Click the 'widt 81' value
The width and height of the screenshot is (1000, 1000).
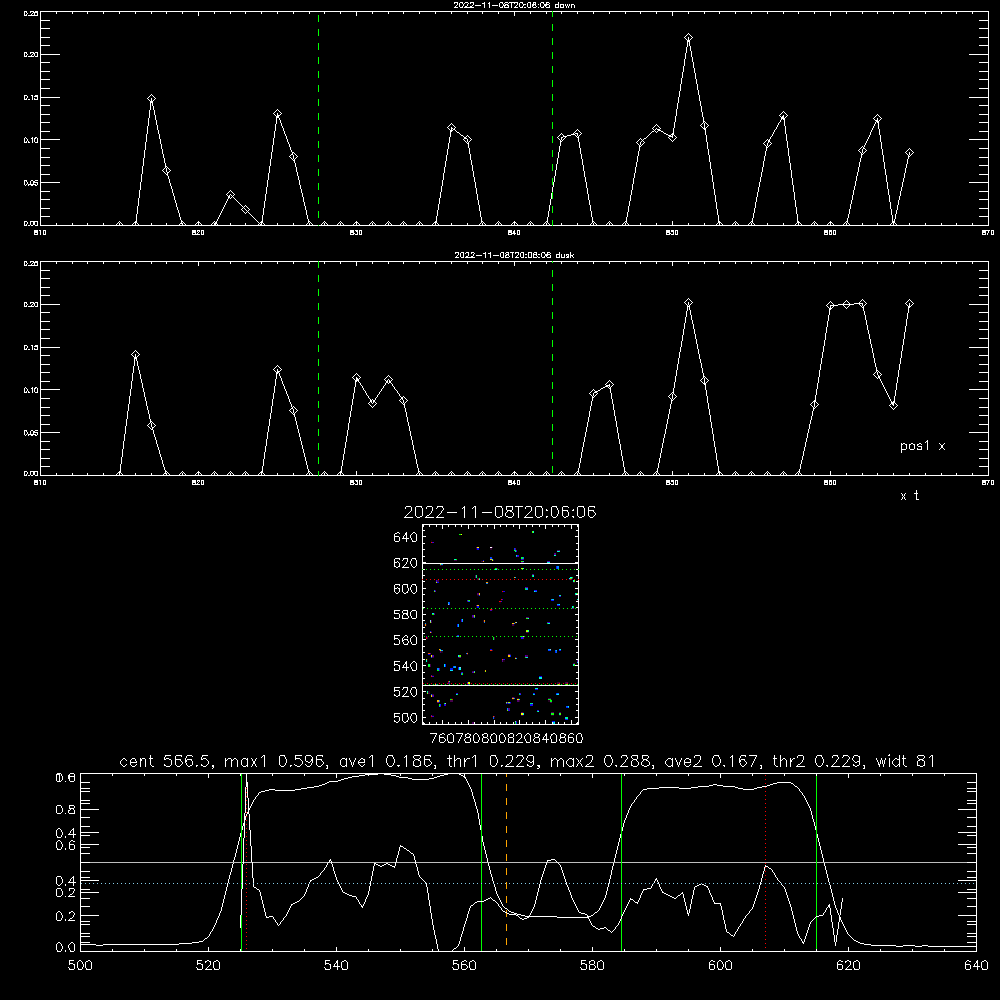pos(905,761)
